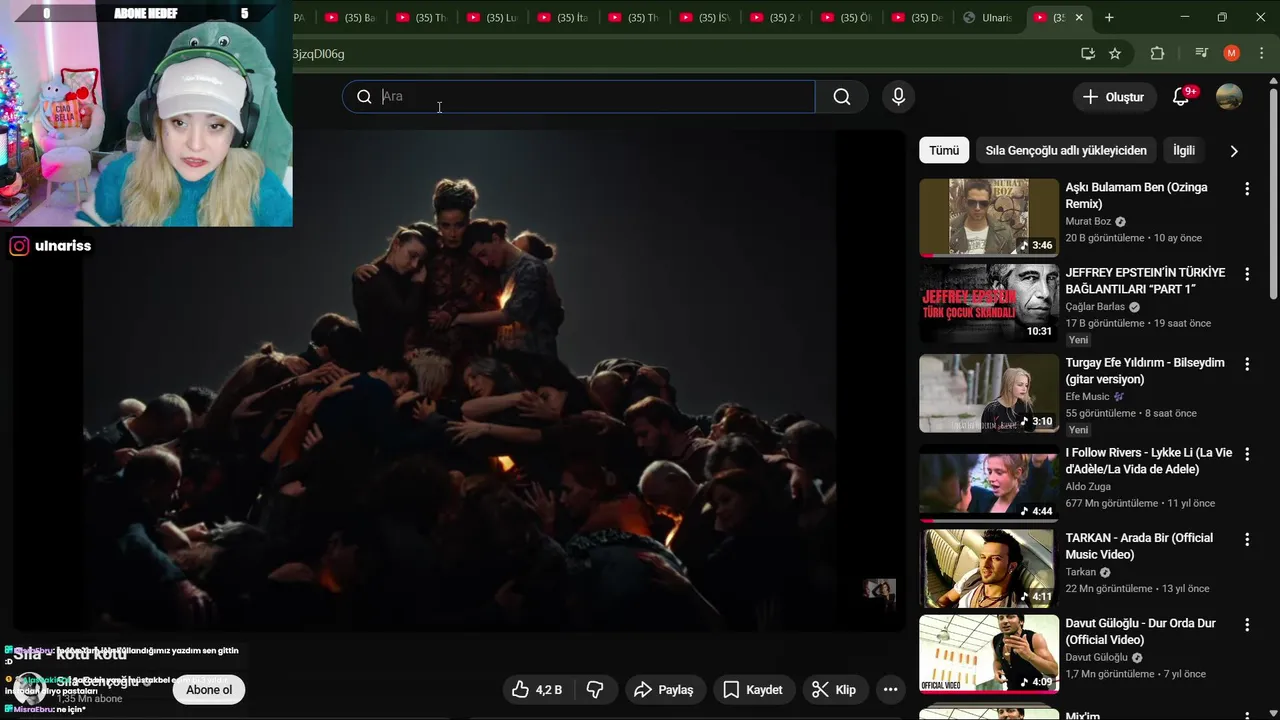Share the video via Paylaş
The height and width of the screenshot is (720, 1280).
click(x=664, y=690)
